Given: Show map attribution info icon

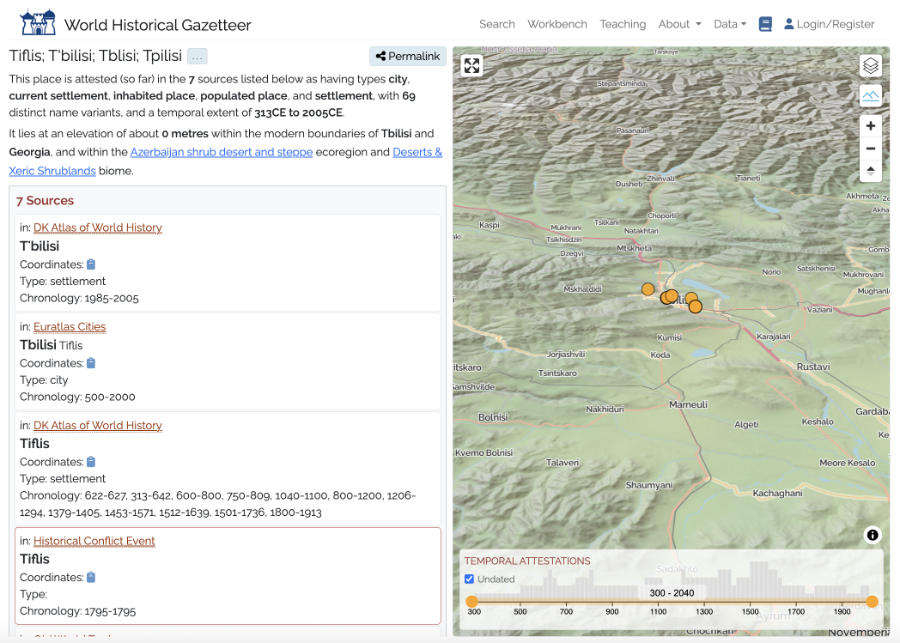Looking at the screenshot, I should click(x=872, y=535).
